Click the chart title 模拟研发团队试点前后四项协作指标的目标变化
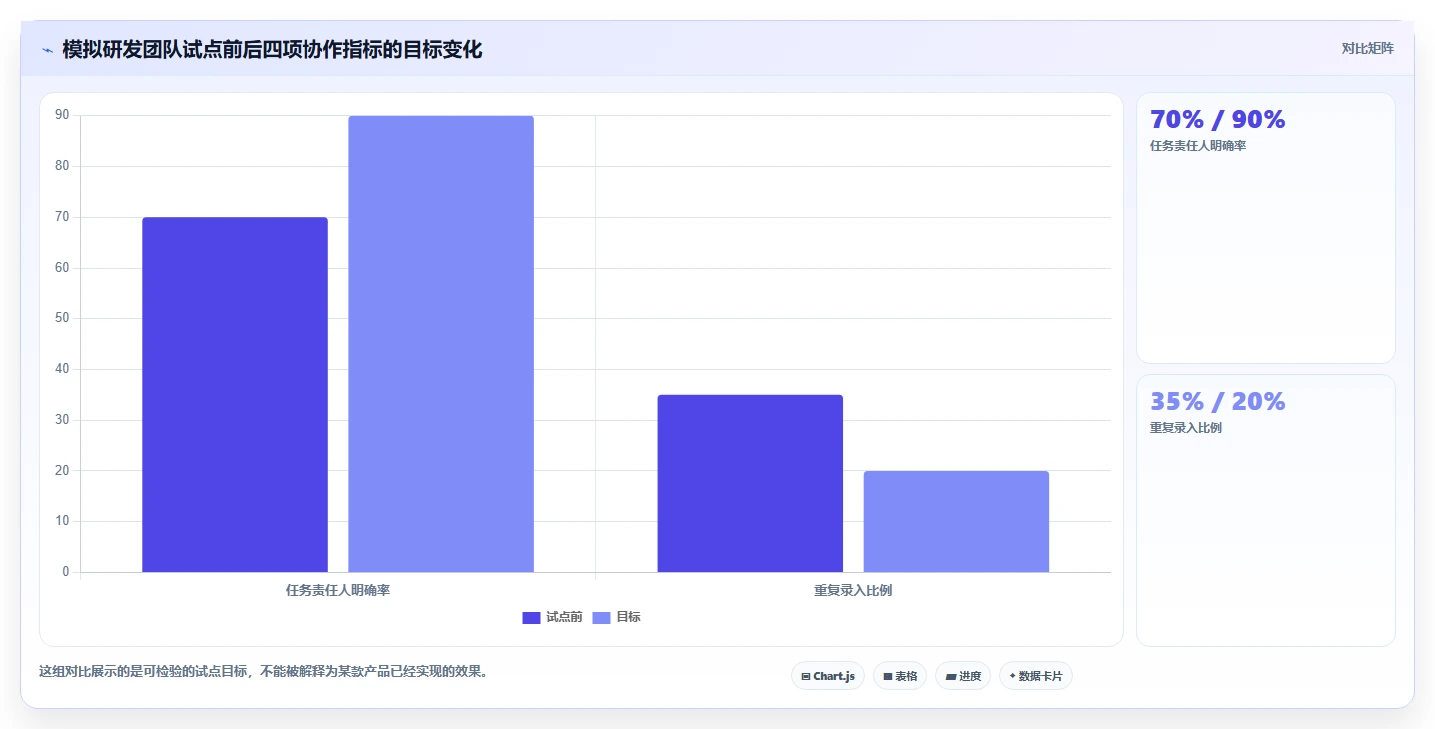Viewport: 1435px width, 729px height. coord(272,50)
